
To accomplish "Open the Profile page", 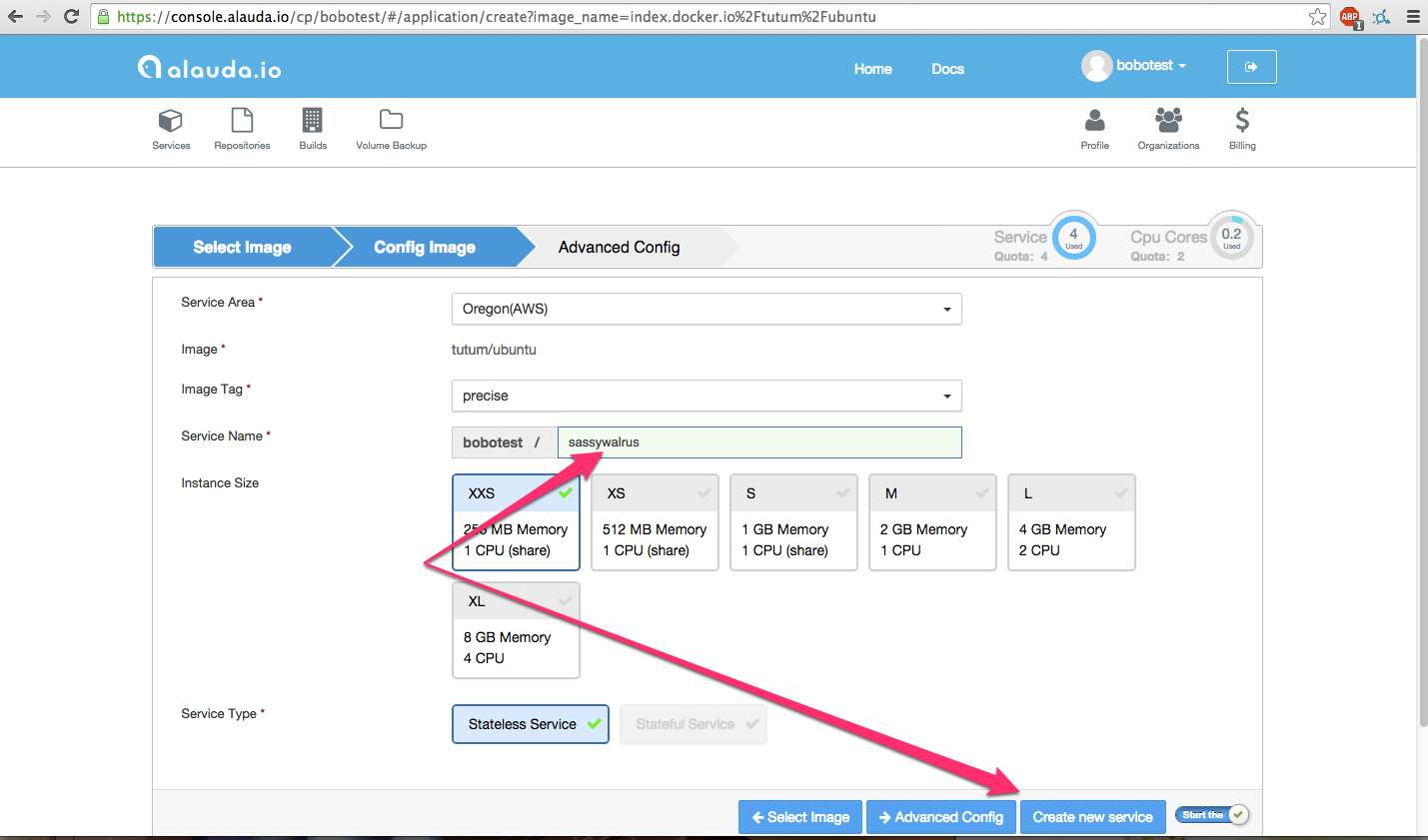I will coord(1095,130).
